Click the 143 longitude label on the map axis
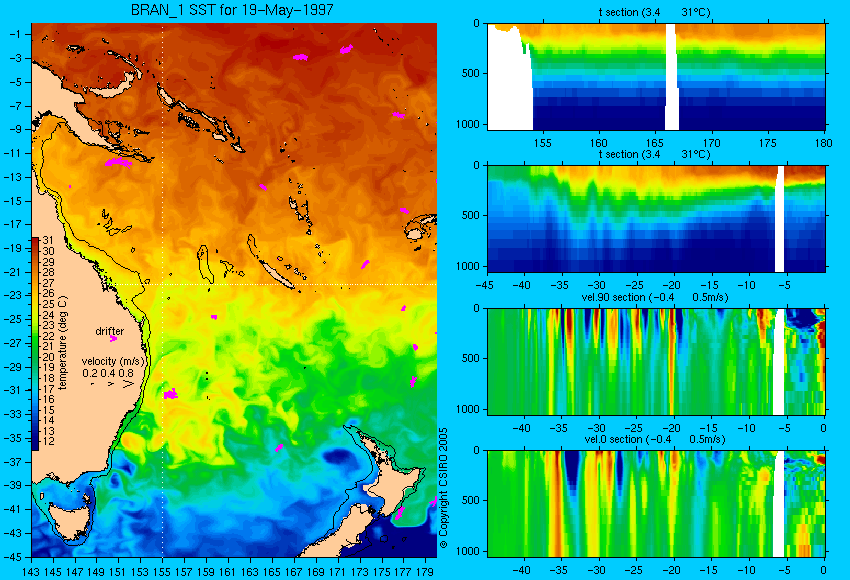 (31, 571)
